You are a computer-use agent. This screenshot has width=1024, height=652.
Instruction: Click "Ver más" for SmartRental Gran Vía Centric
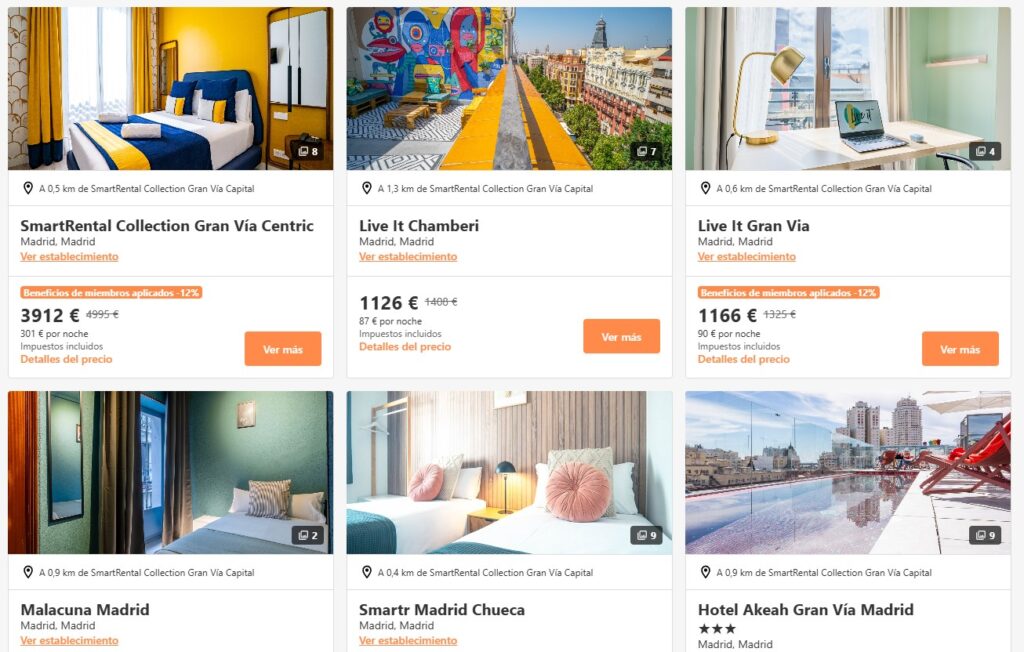click(283, 349)
